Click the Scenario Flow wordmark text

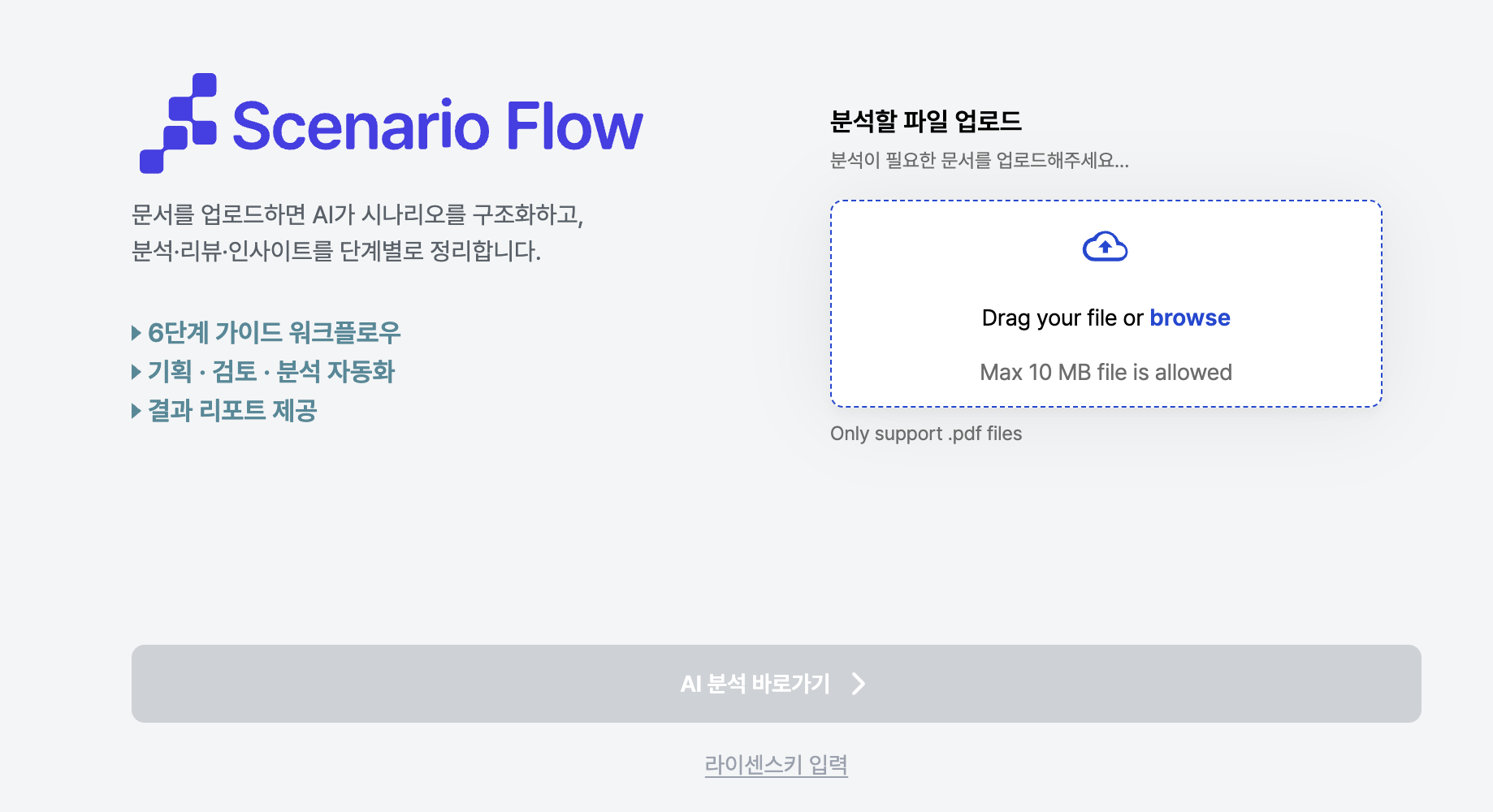[x=437, y=127]
